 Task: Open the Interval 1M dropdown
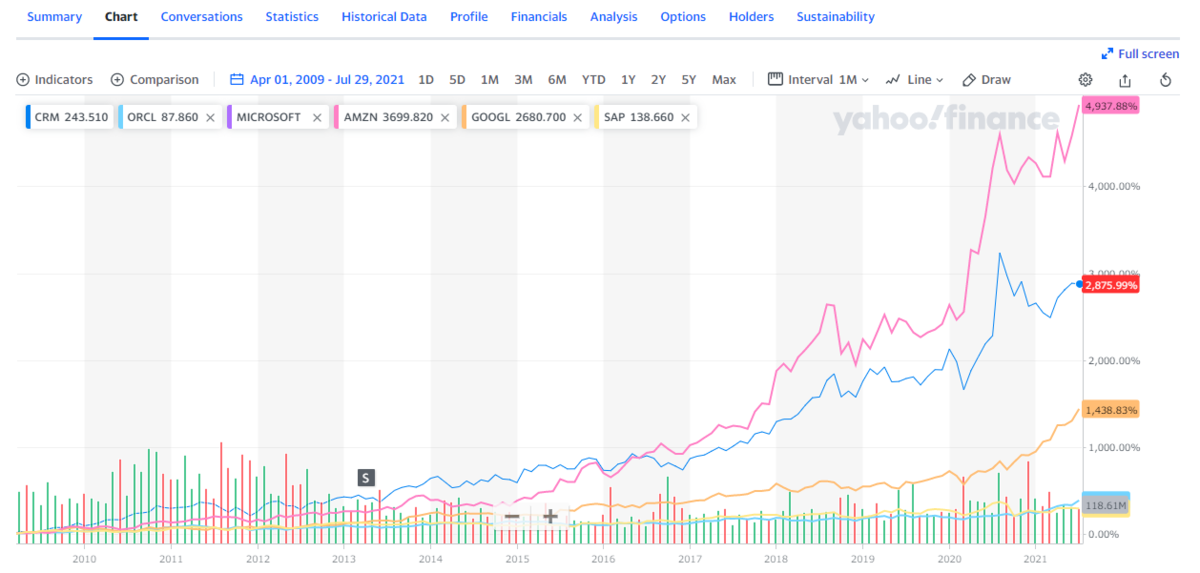[818, 80]
